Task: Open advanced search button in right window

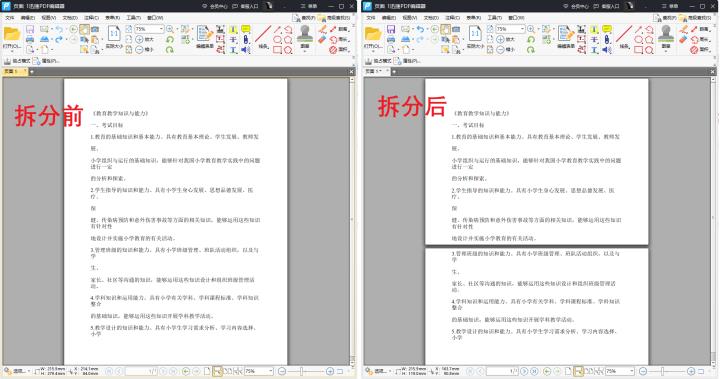Action: coord(694,17)
